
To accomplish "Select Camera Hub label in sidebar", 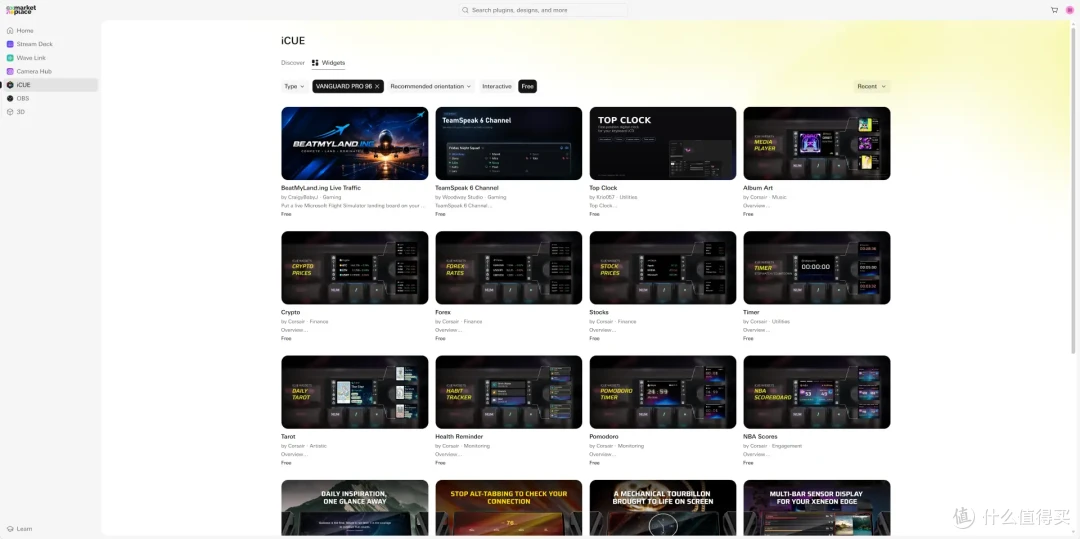I will click(x=34, y=72).
